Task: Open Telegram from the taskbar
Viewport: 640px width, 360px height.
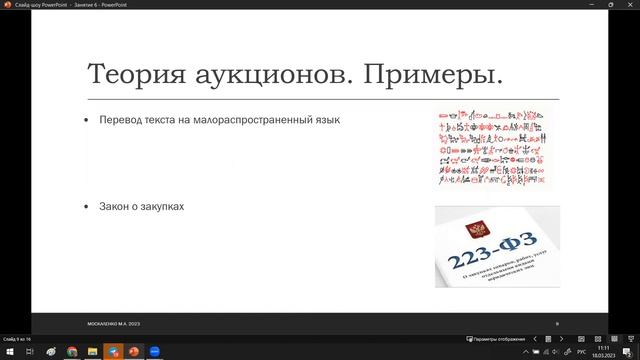Action: [x=113, y=351]
